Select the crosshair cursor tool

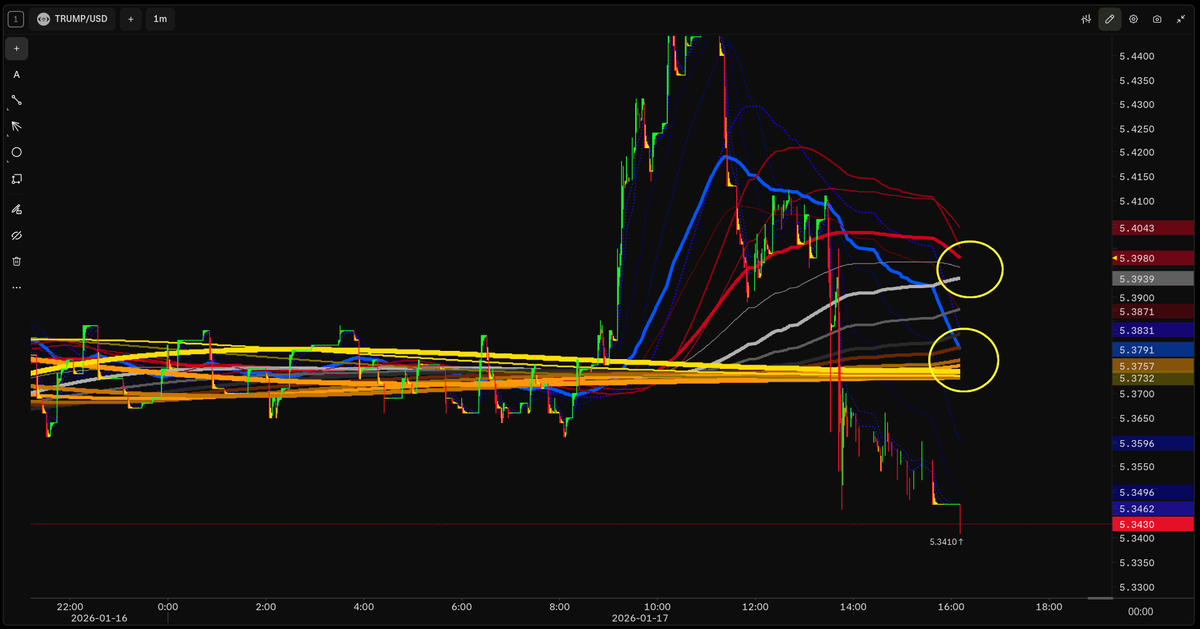click(16, 48)
